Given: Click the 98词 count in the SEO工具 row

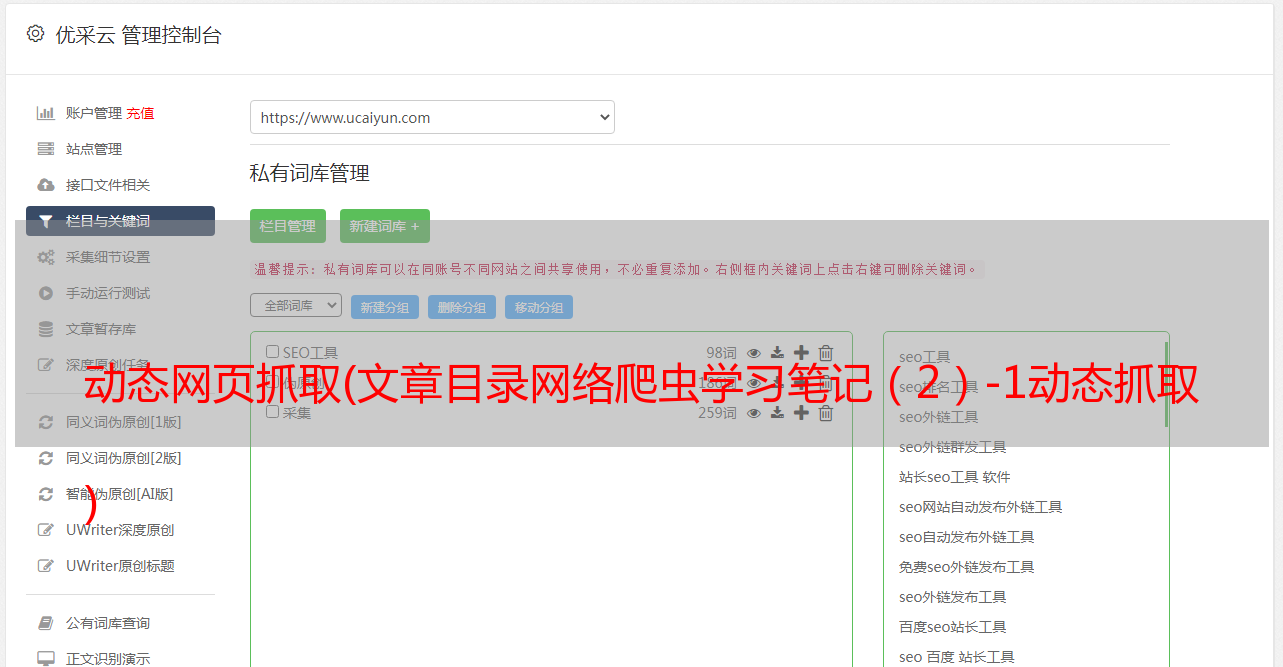Looking at the screenshot, I should 721,353.
